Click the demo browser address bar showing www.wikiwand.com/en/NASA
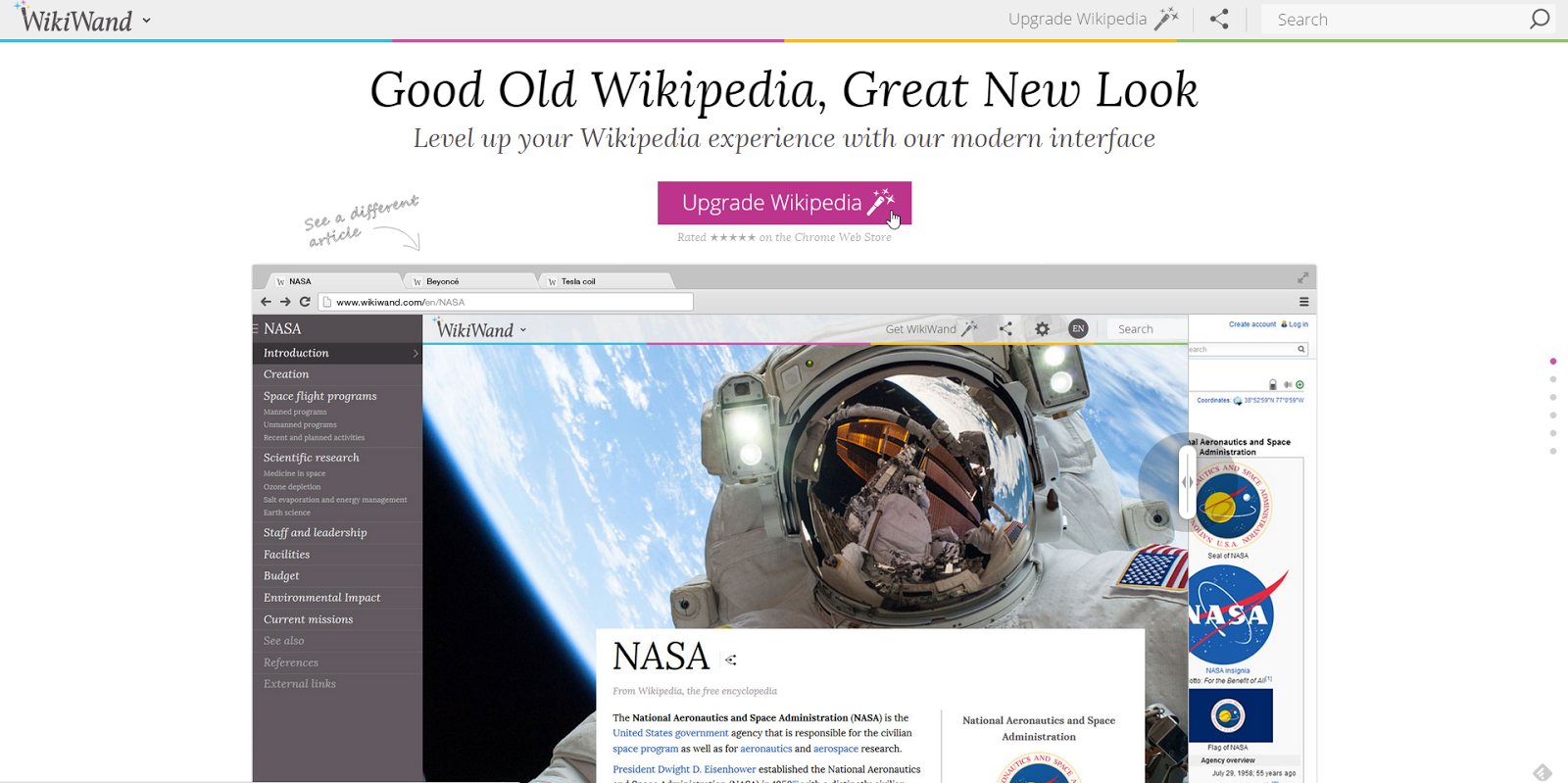The width and height of the screenshot is (1568, 783). point(506,302)
